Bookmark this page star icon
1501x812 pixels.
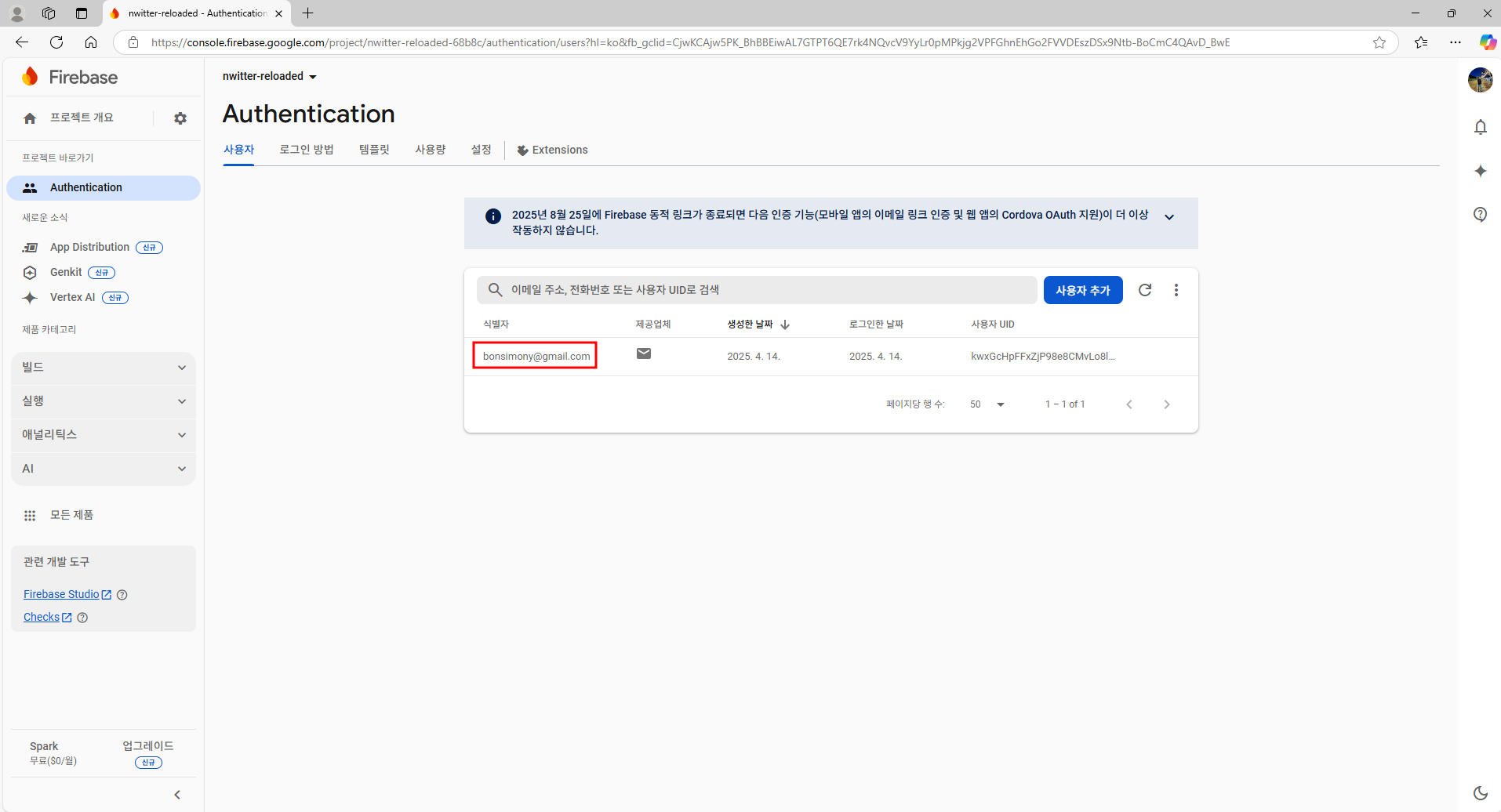pos(1379,42)
